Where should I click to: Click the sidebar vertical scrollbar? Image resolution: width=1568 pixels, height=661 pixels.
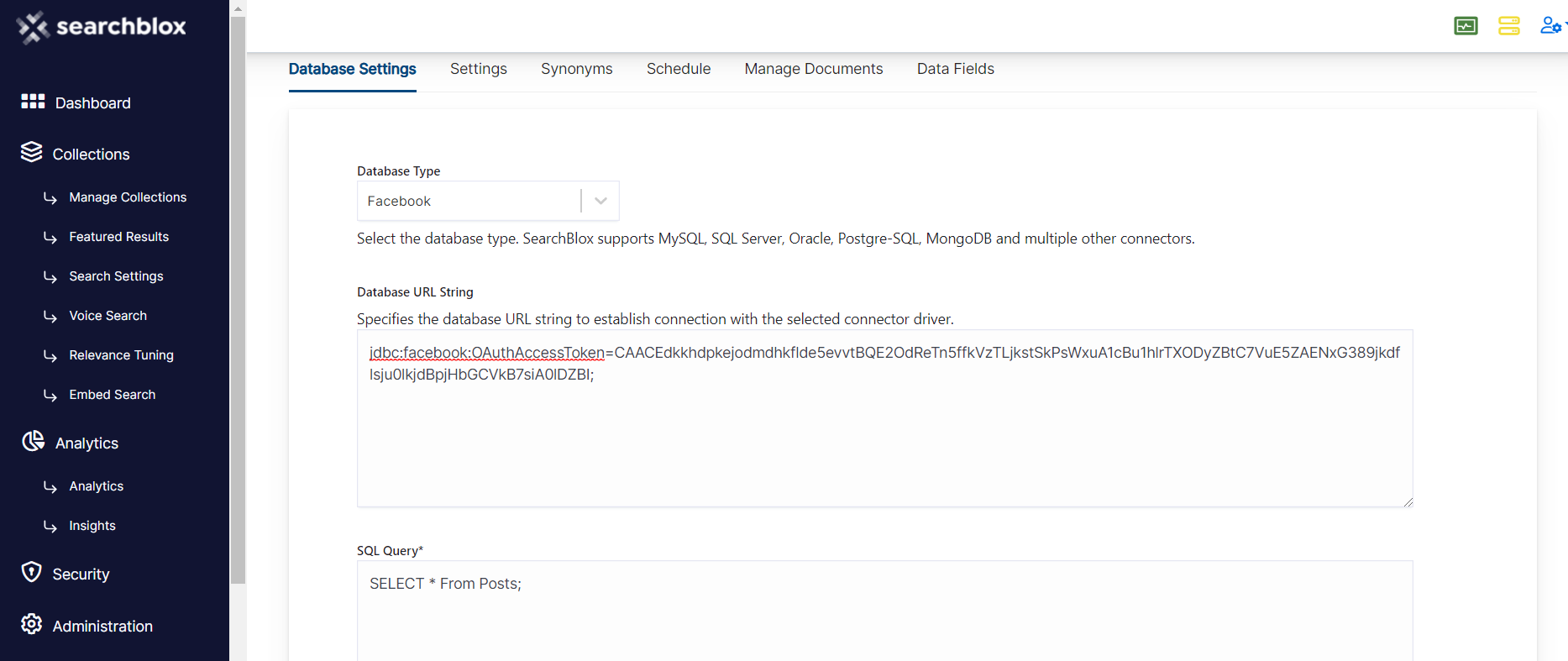click(x=239, y=300)
